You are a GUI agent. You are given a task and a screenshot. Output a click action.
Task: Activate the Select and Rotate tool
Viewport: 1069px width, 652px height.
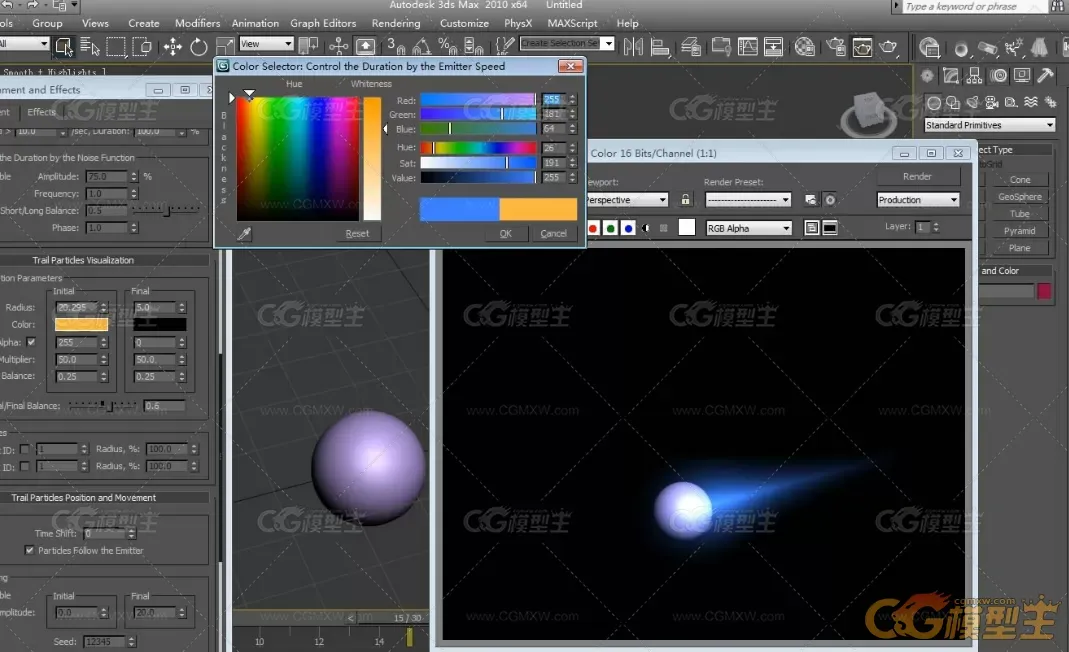pyautogui.click(x=198, y=46)
